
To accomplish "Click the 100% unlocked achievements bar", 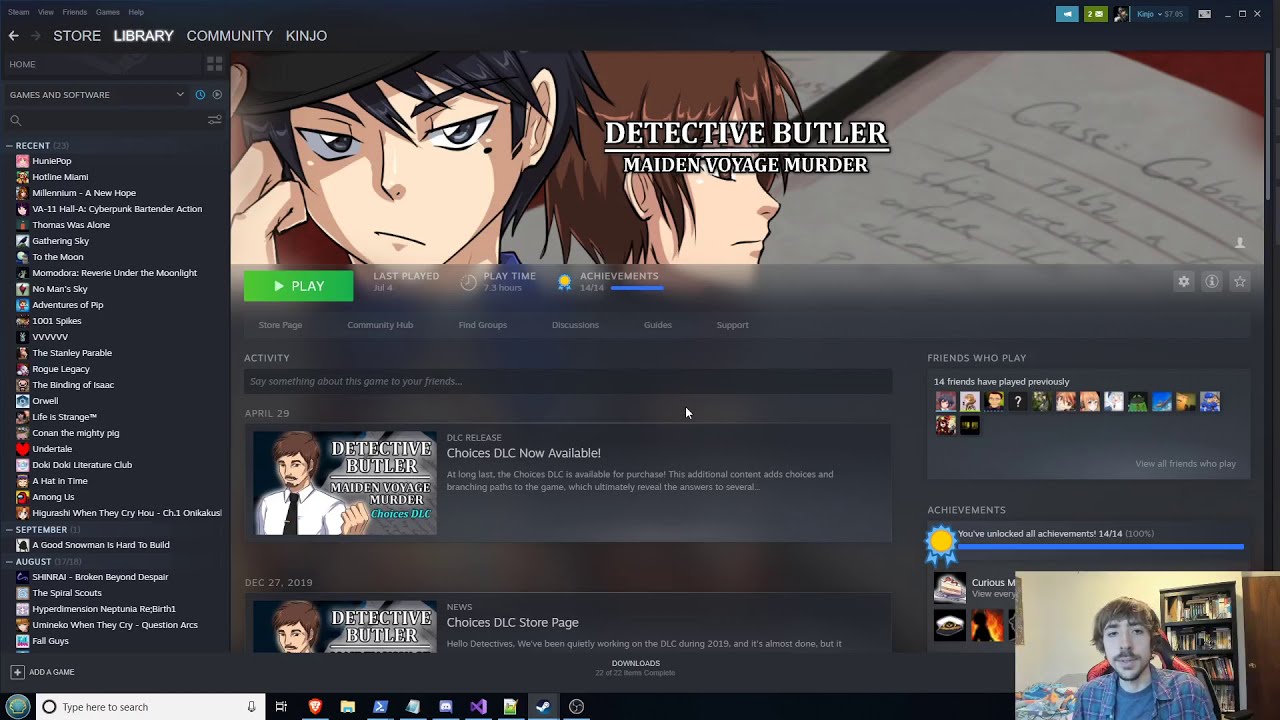I will coord(1100,547).
